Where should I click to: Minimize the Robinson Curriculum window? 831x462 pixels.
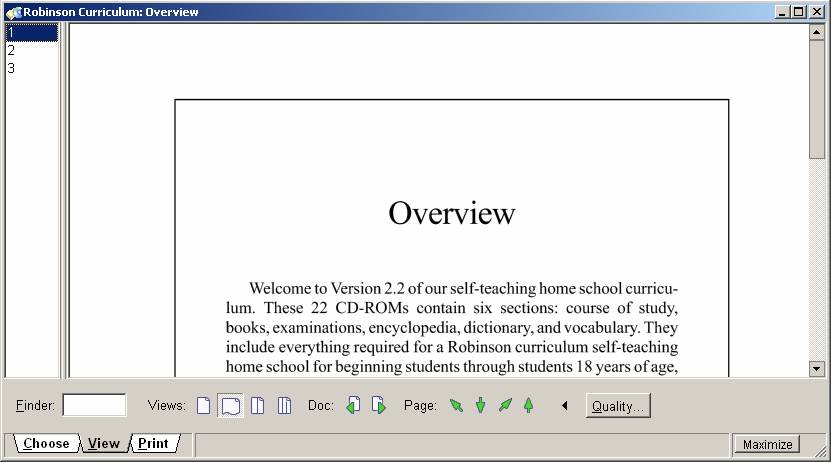[781, 12]
